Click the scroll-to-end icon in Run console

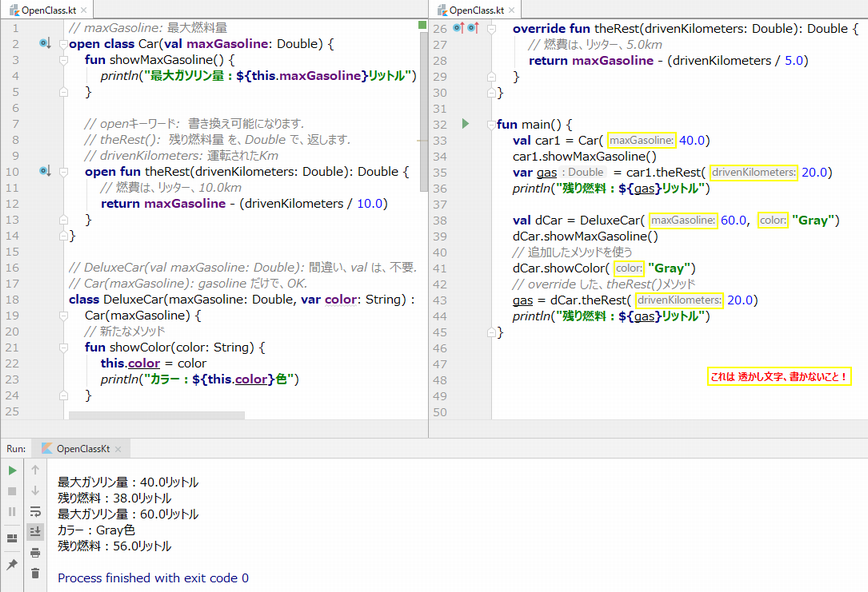[x=35, y=532]
